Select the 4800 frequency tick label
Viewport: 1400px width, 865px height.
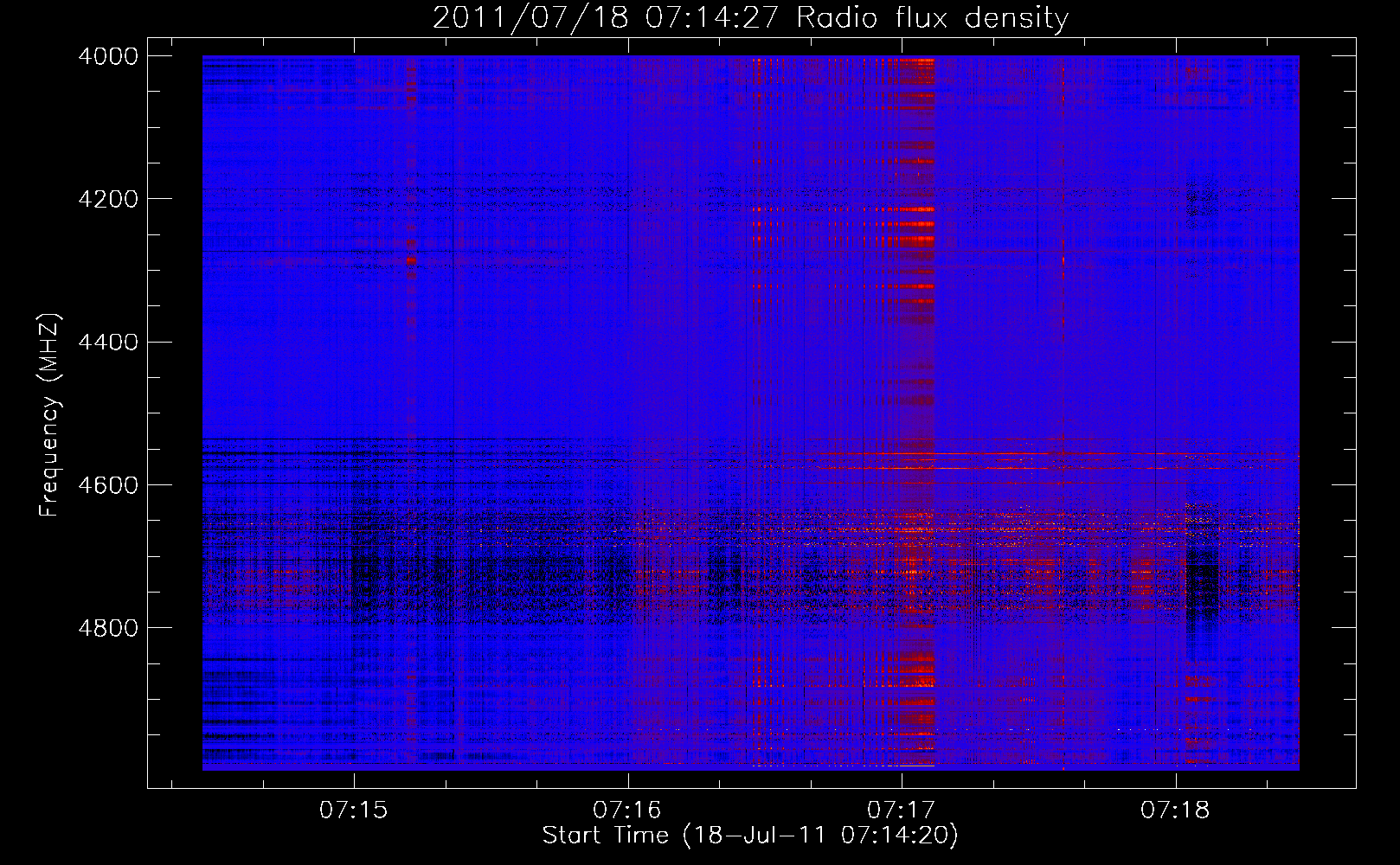[x=108, y=628]
